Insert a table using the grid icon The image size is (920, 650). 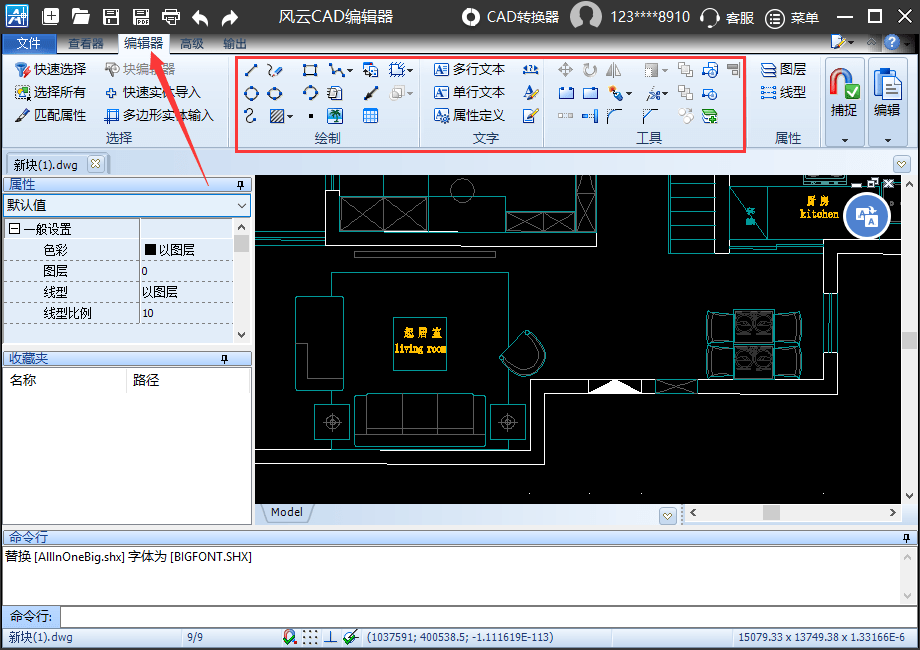[370, 116]
